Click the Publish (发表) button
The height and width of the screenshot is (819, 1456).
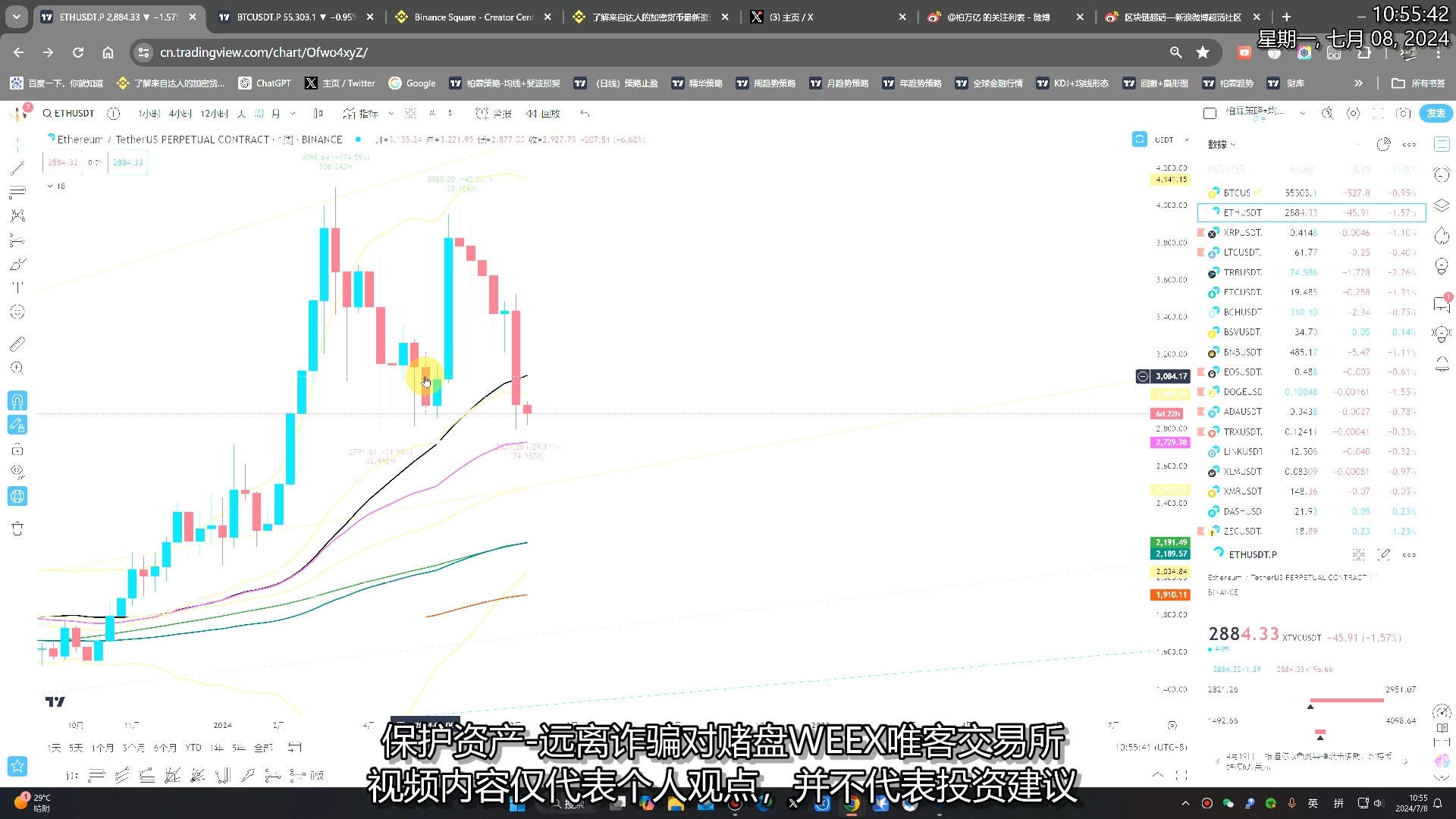pyautogui.click(x=1436, y=114)
